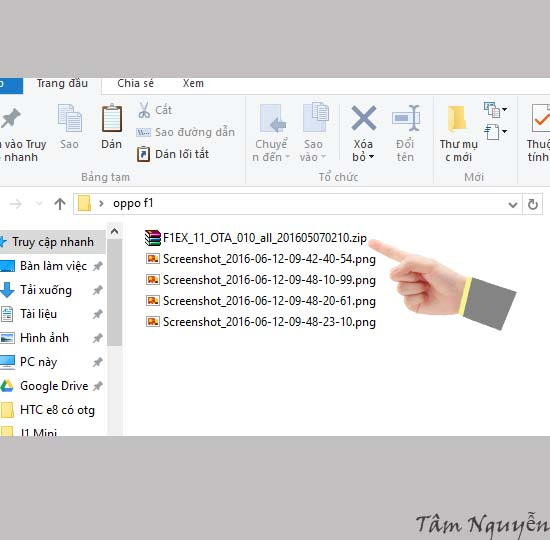Click the Thư mục mới folder icon
This screenshot has height=540, width=550.
[457, 119]
